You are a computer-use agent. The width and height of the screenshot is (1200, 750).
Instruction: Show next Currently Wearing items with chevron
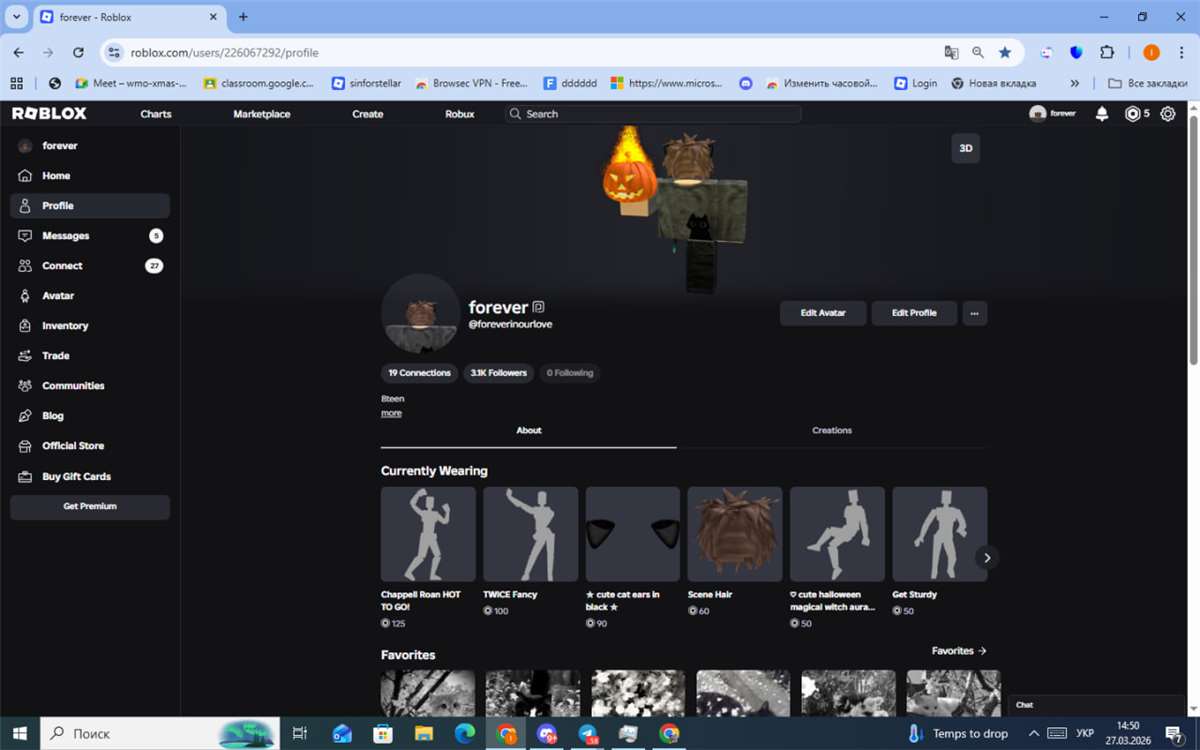987,557
